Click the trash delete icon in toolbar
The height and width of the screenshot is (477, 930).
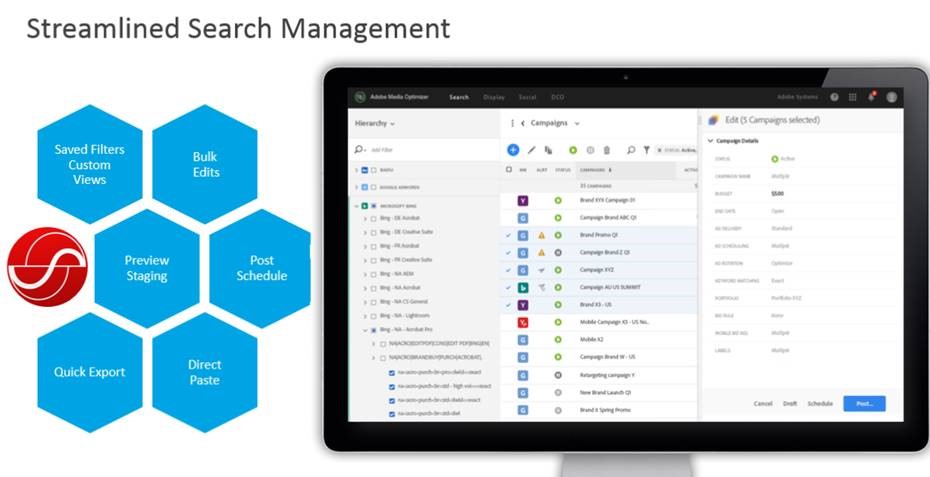607,150
